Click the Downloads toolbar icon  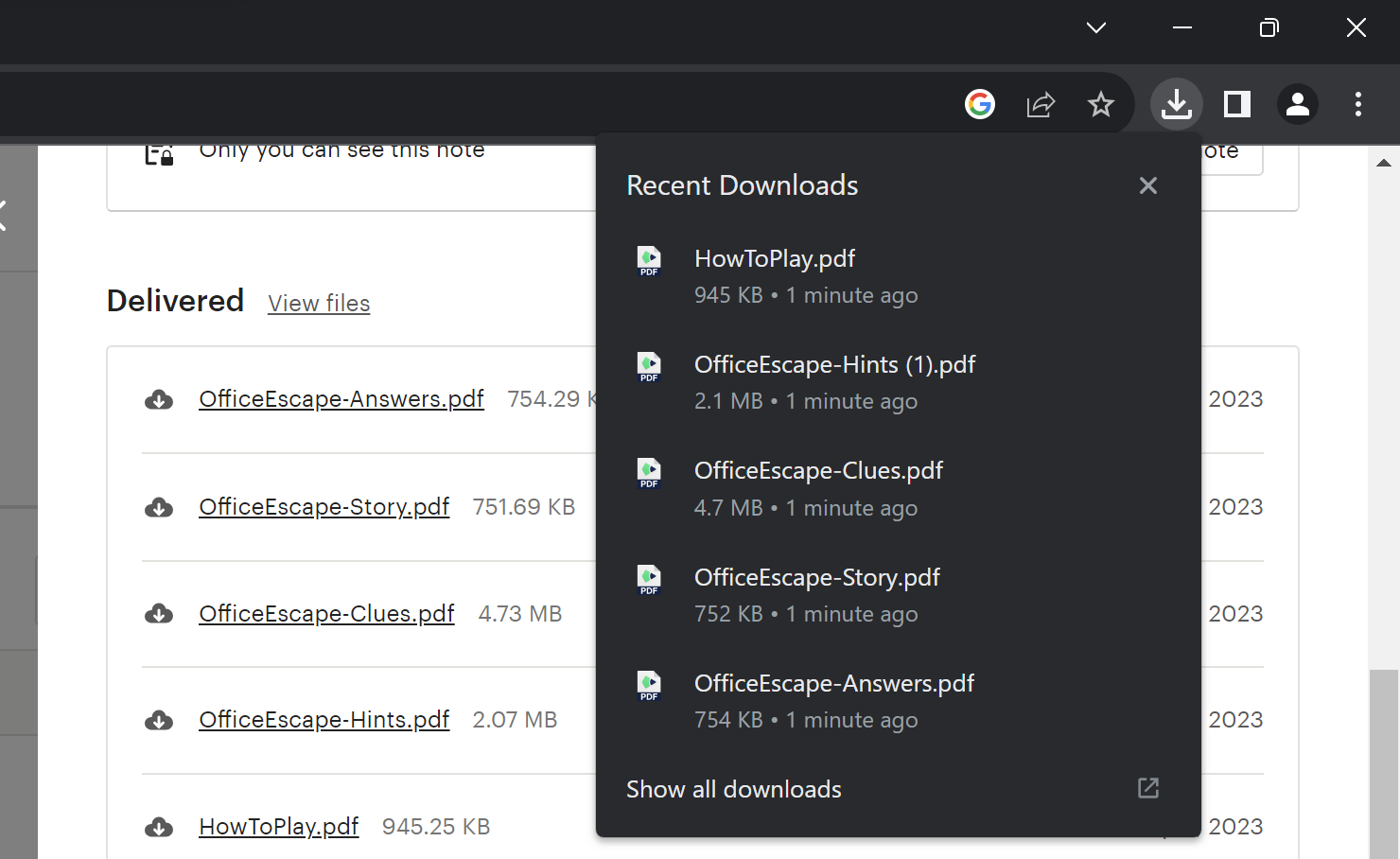pos(1176,104)
